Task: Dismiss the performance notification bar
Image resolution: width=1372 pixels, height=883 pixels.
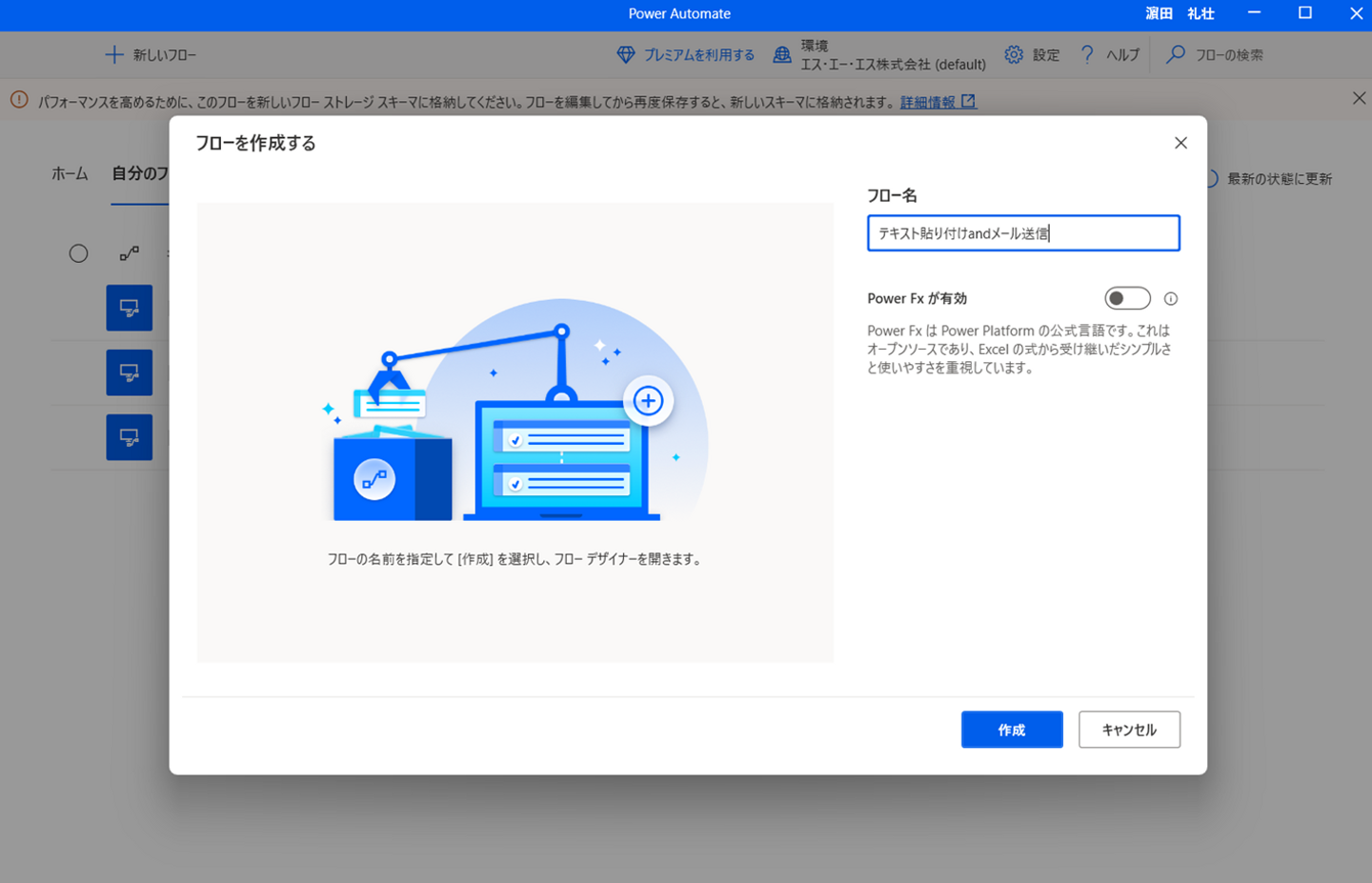Action: (1359, 98)
